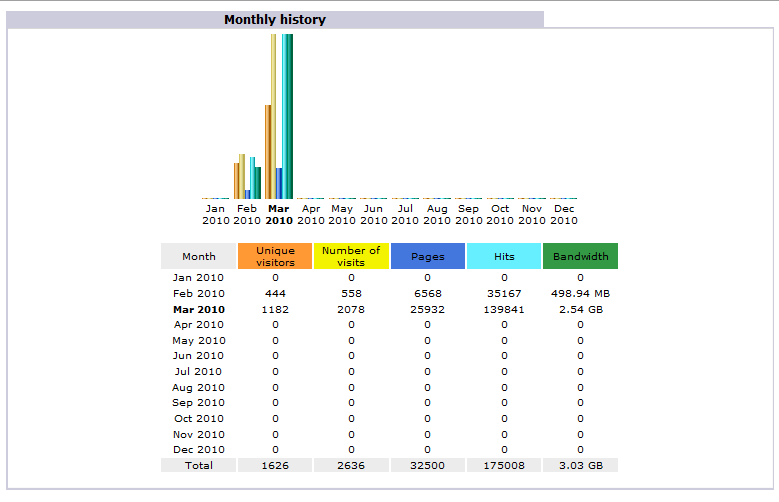
Task: Click the Monthly history section title
Action: click(274, 19)
